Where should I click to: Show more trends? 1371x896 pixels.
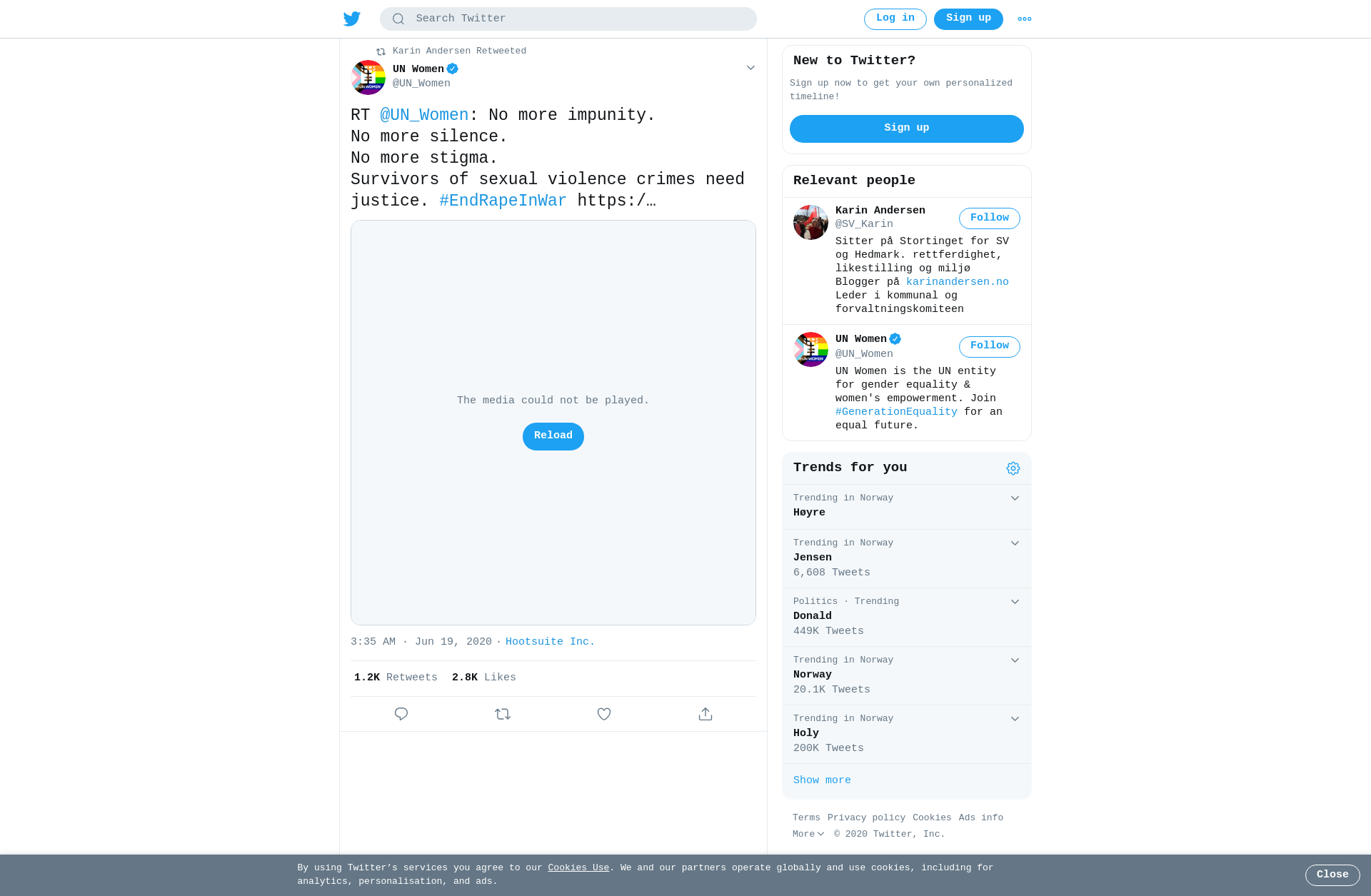822,780
